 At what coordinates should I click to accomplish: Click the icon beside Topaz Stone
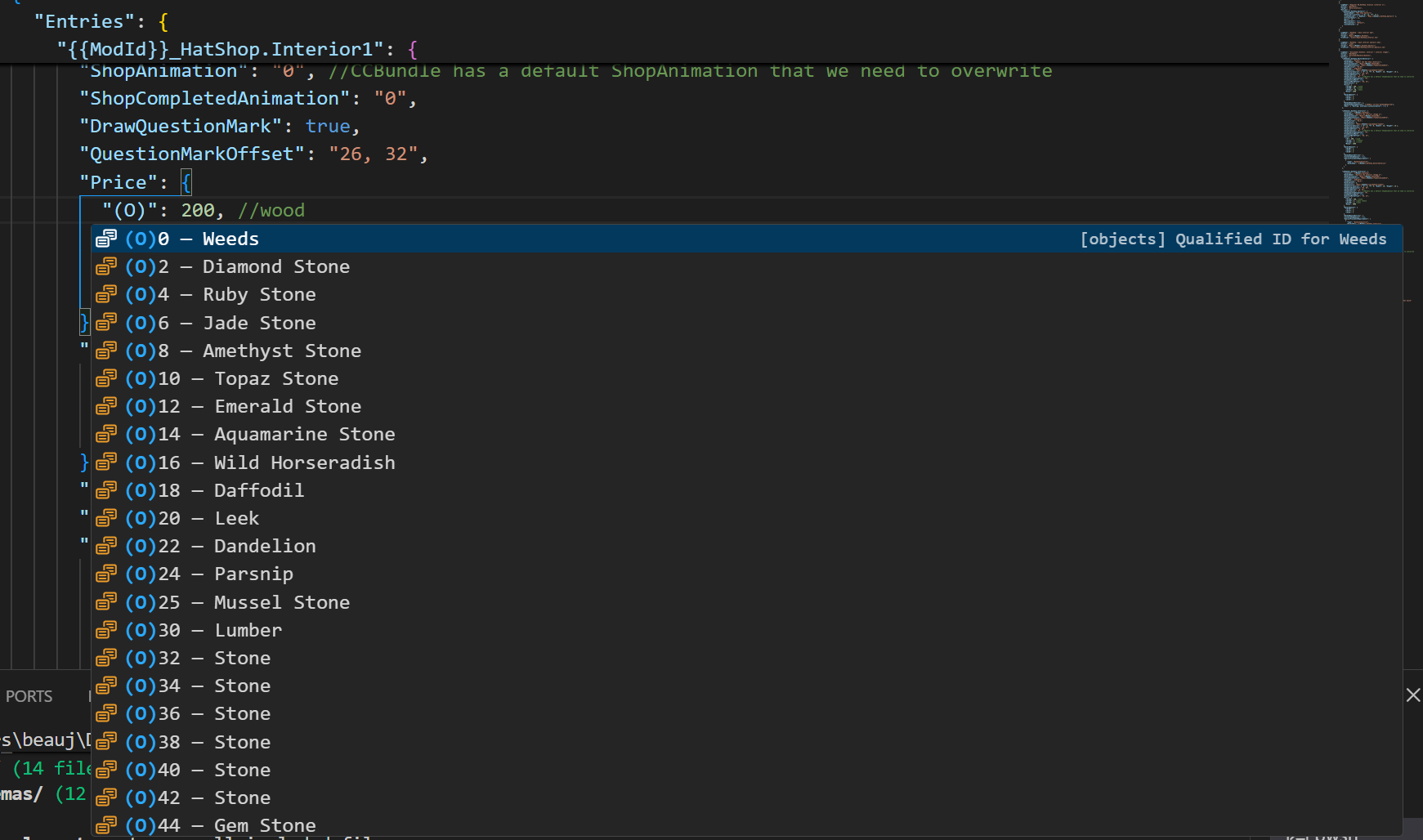pyautogui.click(x=106, y=378)
